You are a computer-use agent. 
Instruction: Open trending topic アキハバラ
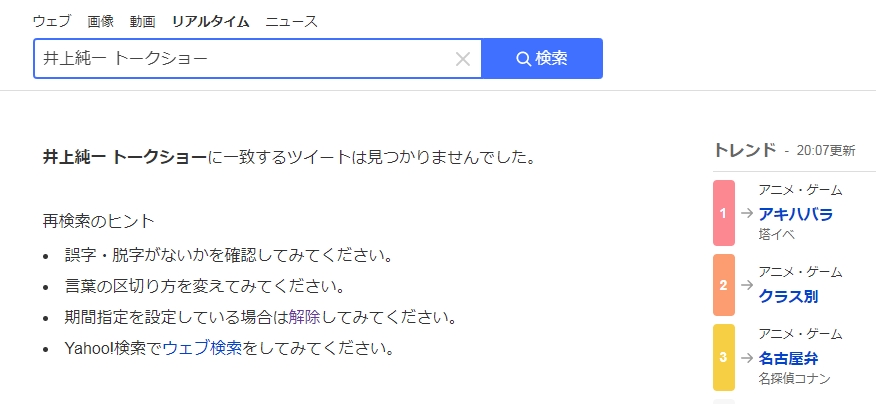pos(796,214)
